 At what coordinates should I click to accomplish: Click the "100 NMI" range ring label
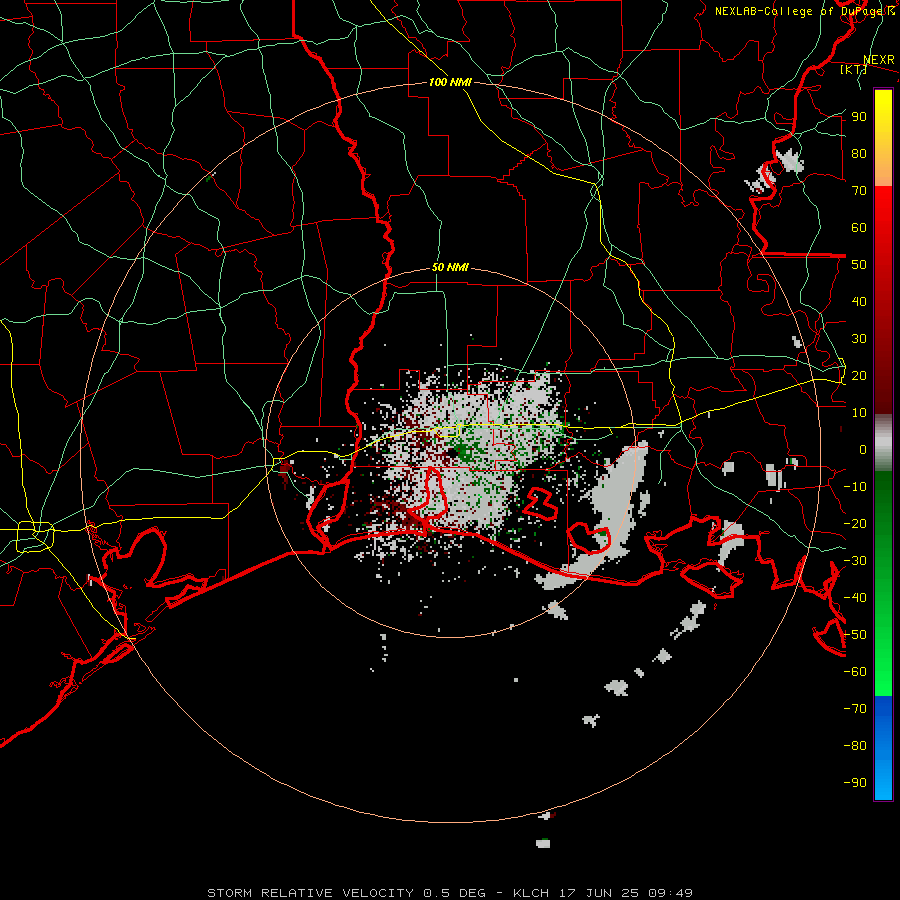click(451, 82)
